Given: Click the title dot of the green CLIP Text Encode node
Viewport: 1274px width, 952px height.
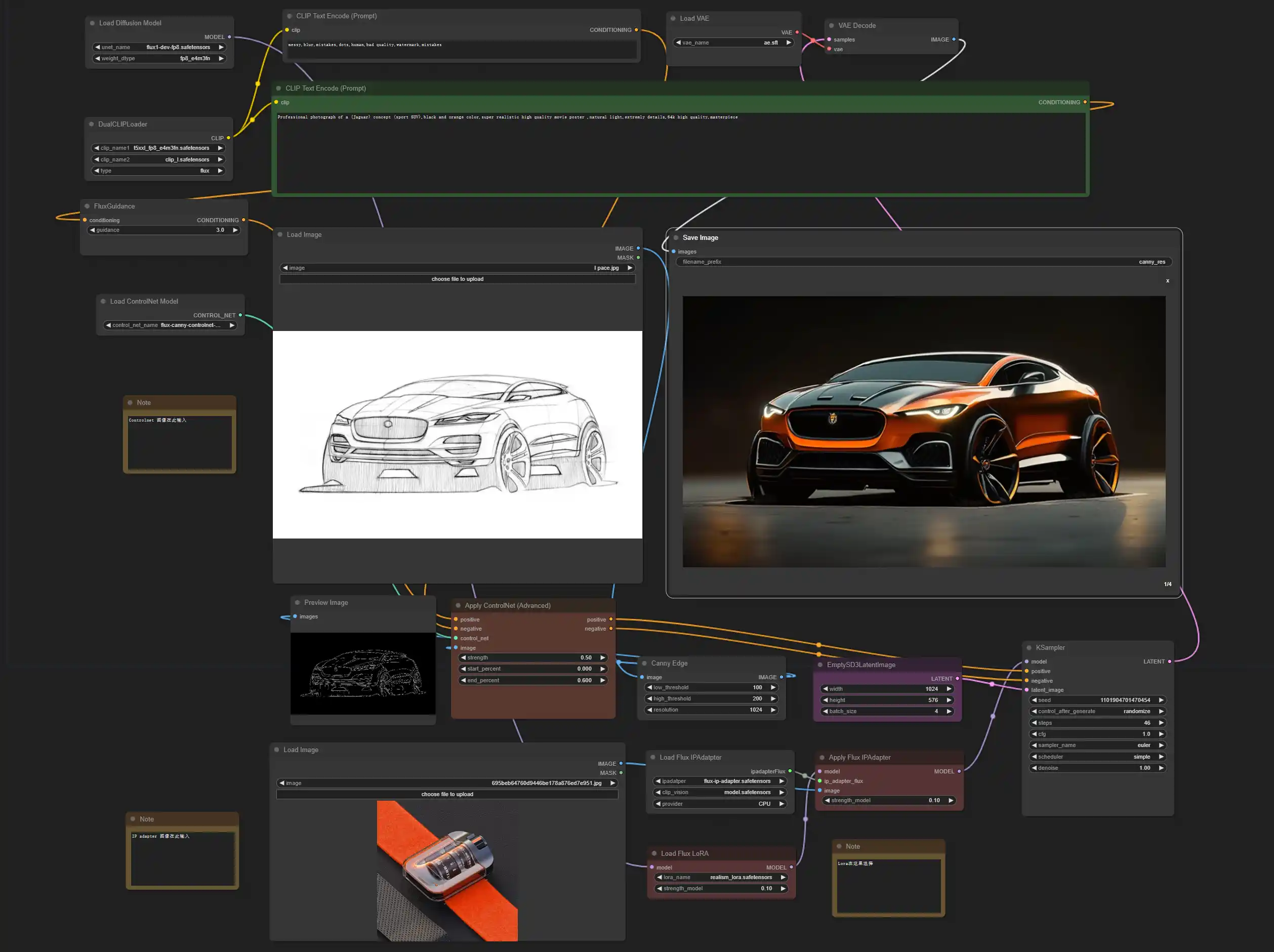Looking at the screenshot, I should (279, 88).
